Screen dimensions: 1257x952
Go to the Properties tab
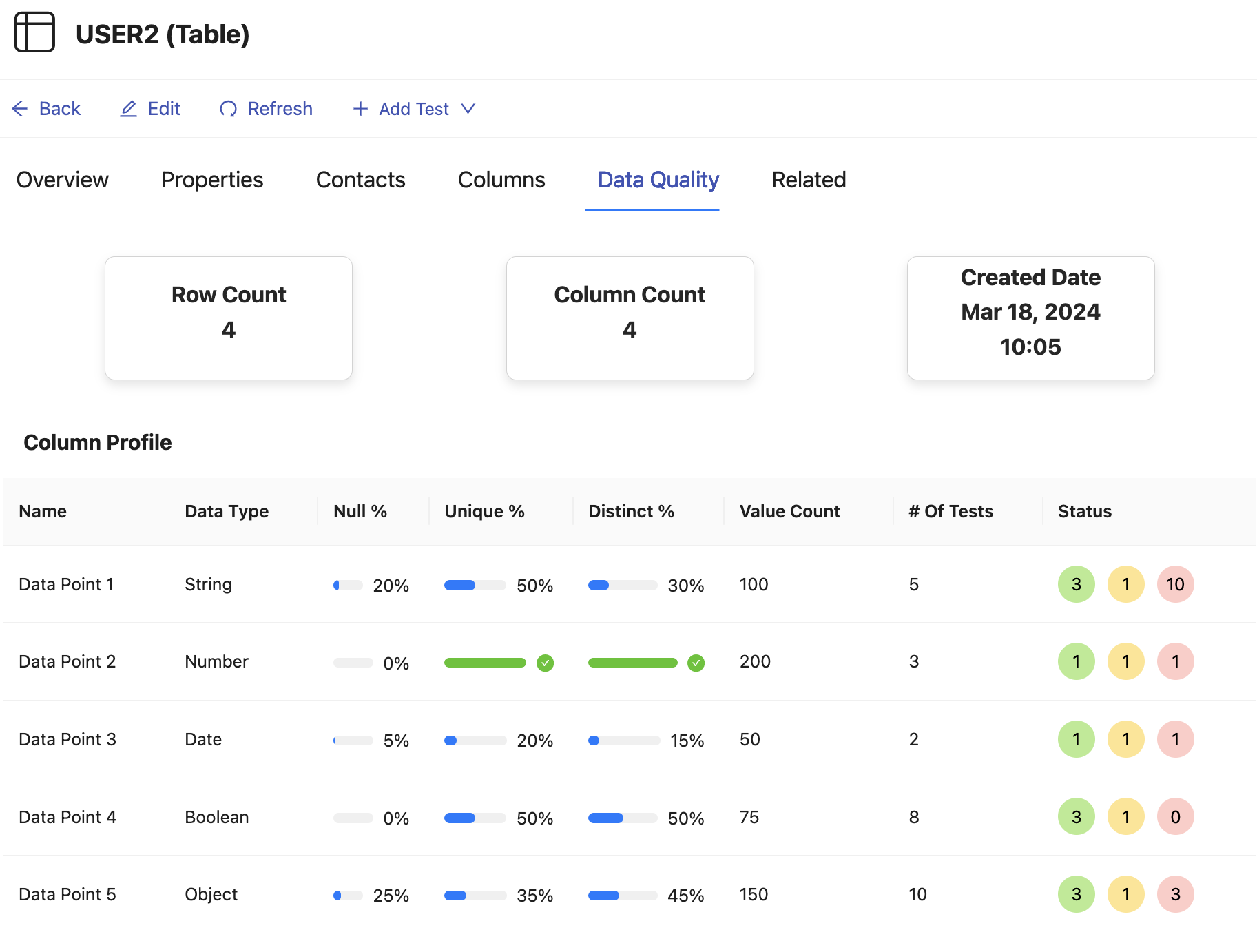(x=212, y=180)
